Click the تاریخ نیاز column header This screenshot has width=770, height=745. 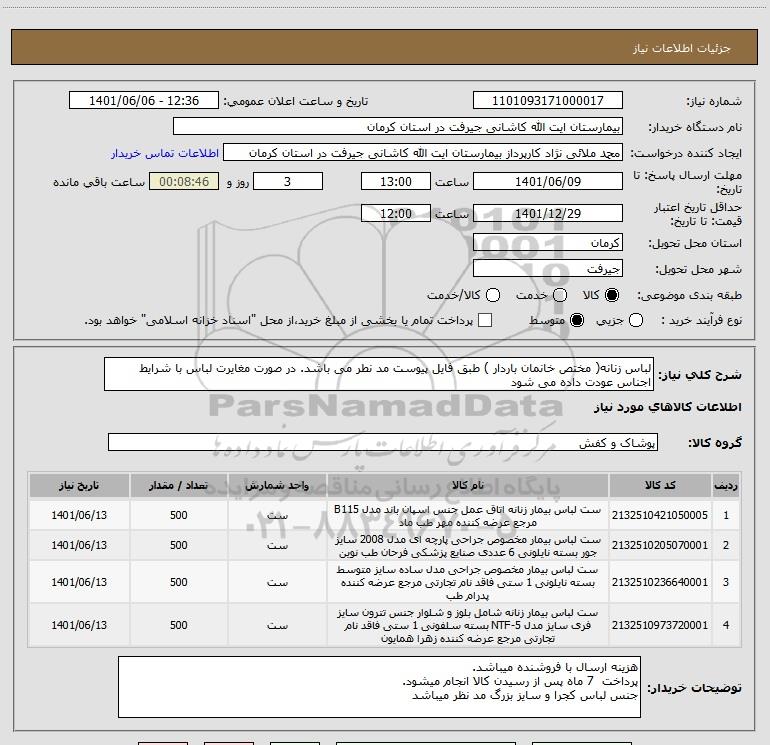pos(79,485)
